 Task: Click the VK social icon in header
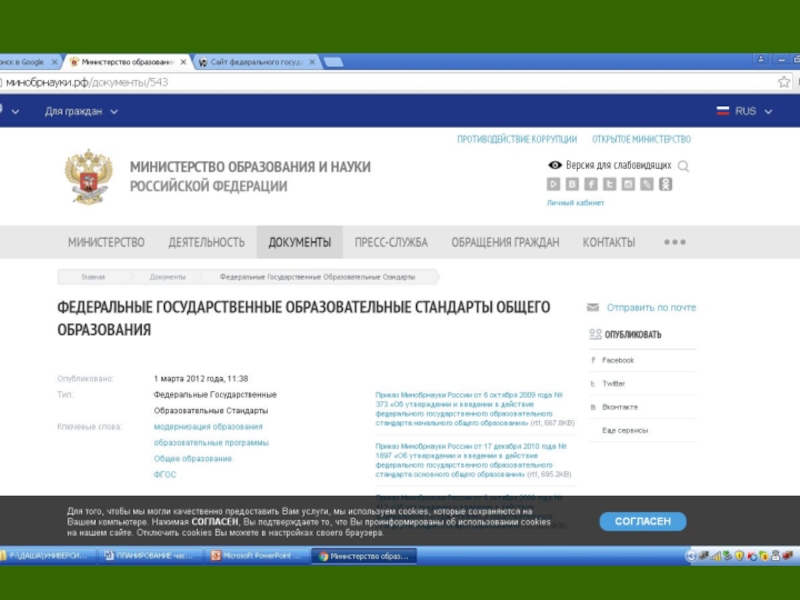pos(572,184)
